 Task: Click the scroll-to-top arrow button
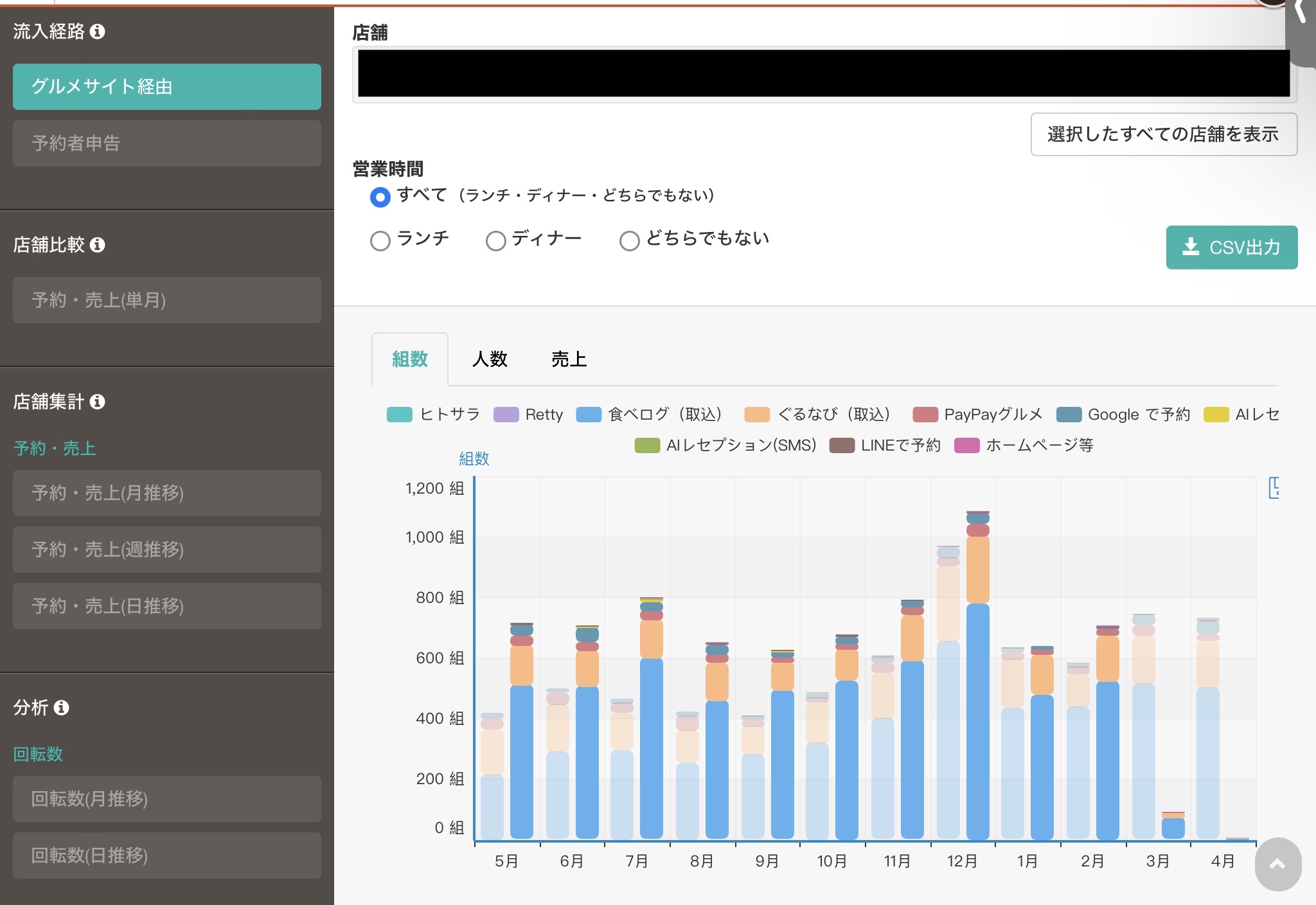(1278, 864)
